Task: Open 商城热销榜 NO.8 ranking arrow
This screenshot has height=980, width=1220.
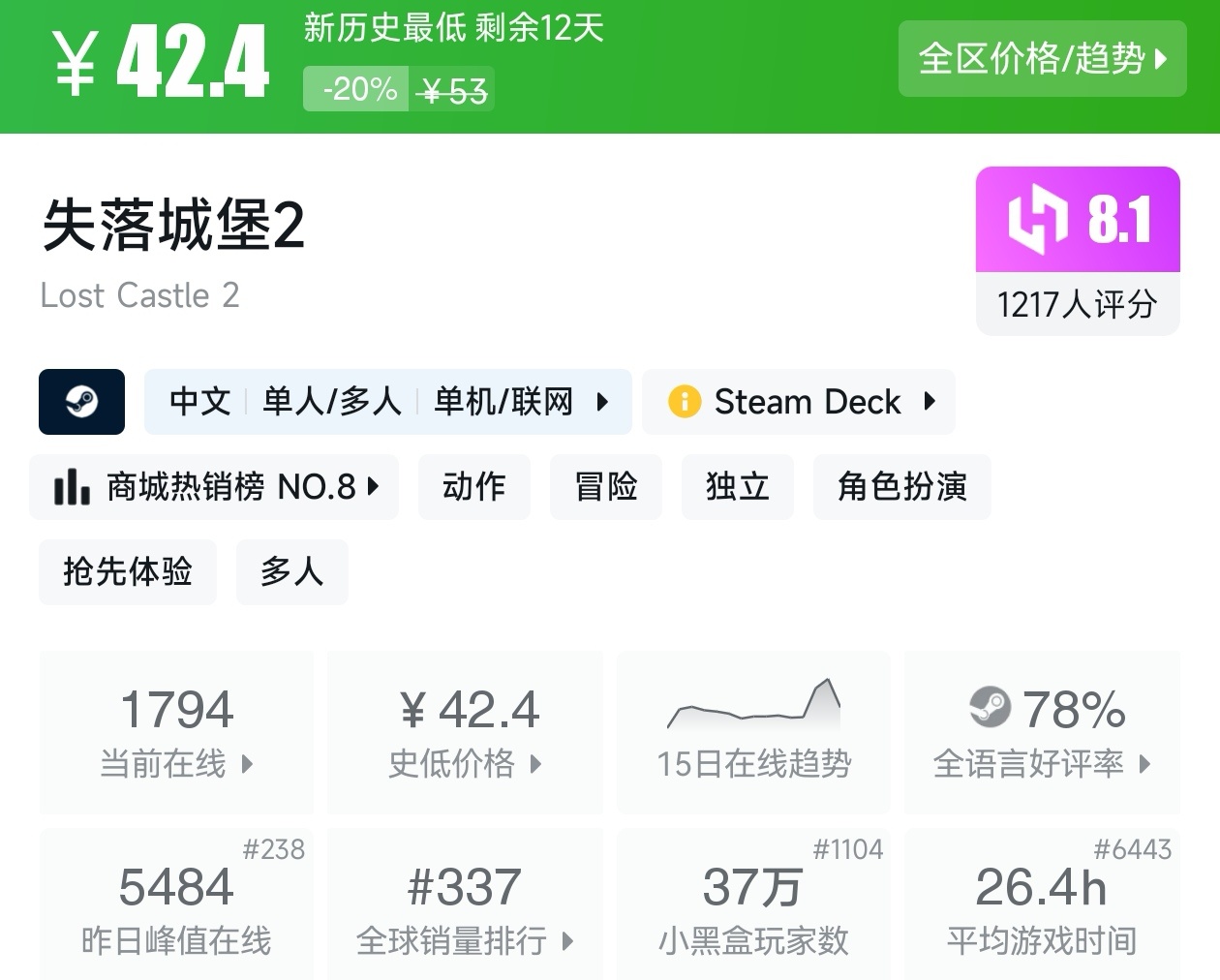Action: [x=374, y=487]
